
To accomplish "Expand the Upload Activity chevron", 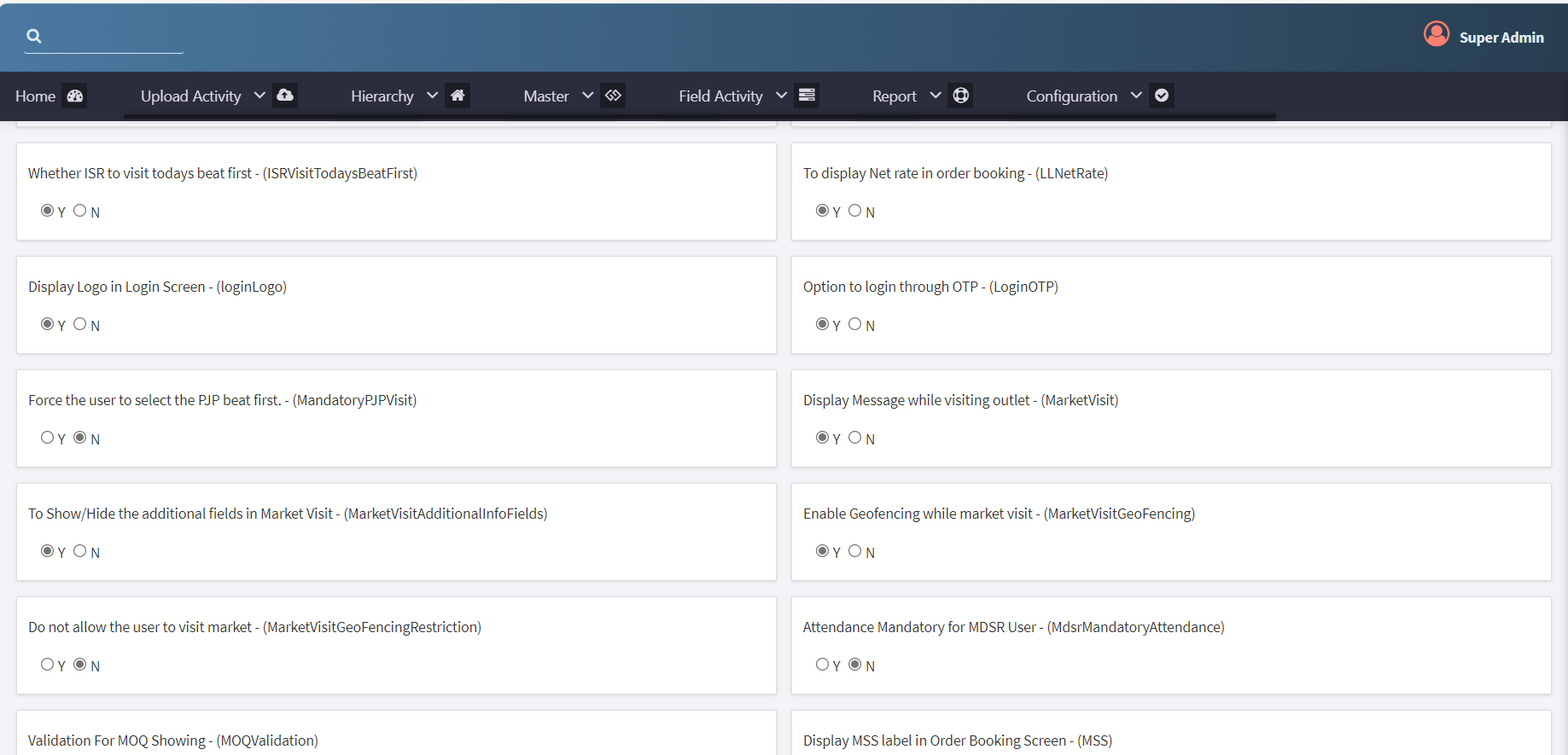I will 259,96.
